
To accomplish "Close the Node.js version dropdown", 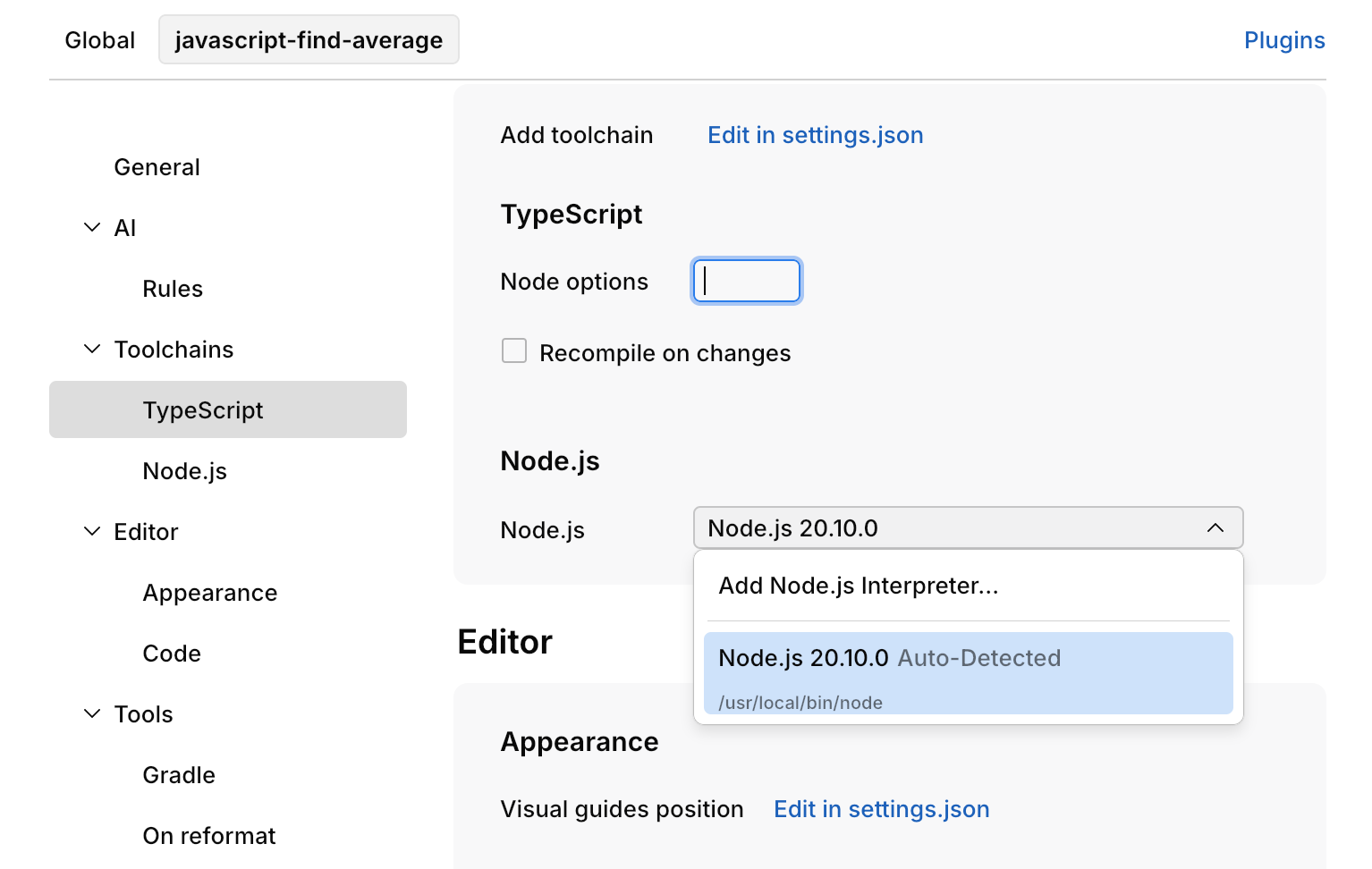I will (1215, 528).
